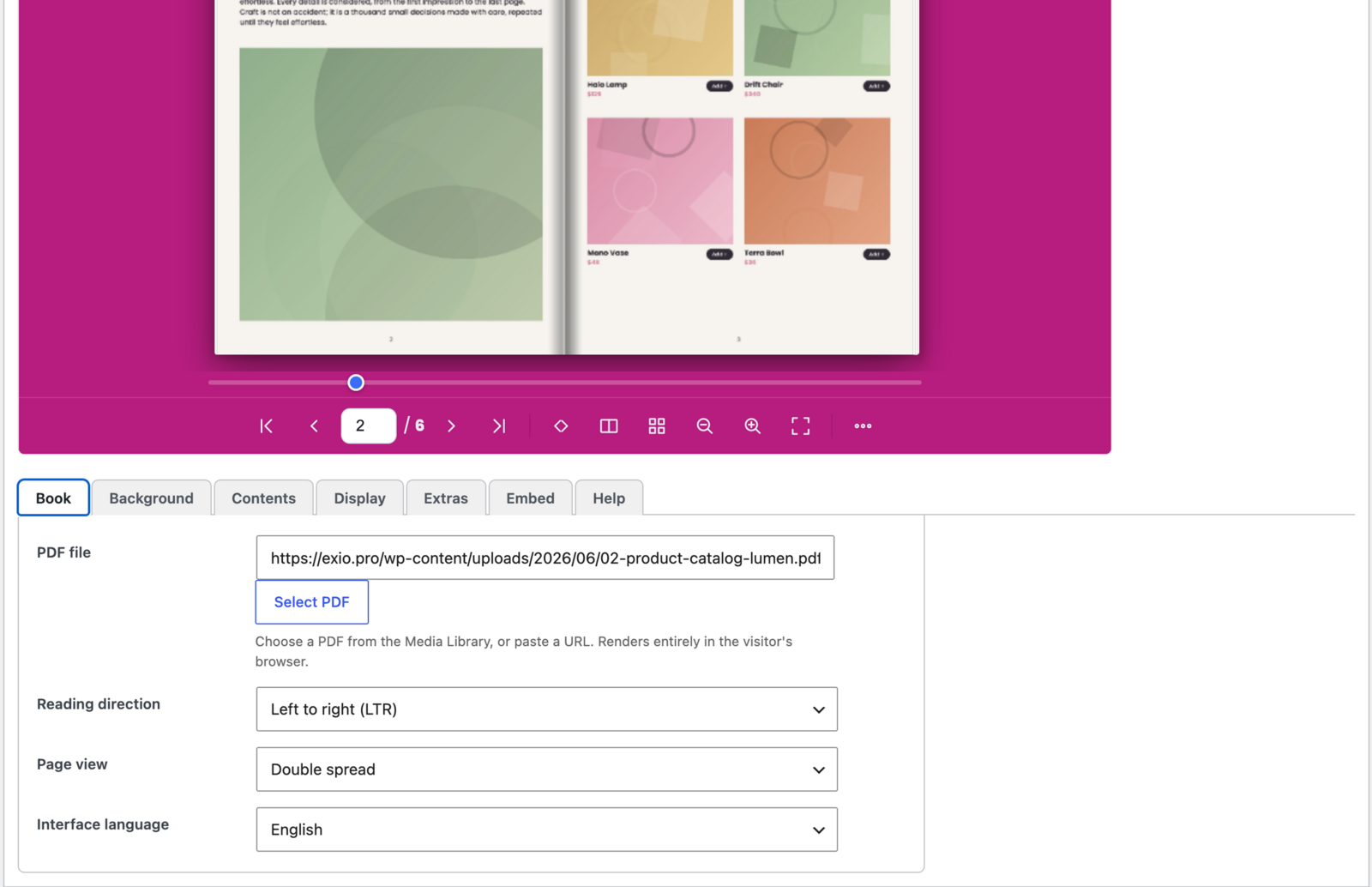Jump to the first page
Viewport: 1372px width, 887px height.
point(266,425)
